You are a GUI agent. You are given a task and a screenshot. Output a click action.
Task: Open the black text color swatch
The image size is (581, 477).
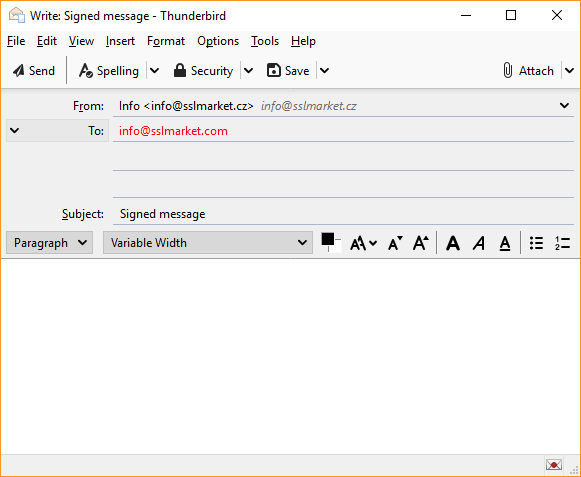328,239
